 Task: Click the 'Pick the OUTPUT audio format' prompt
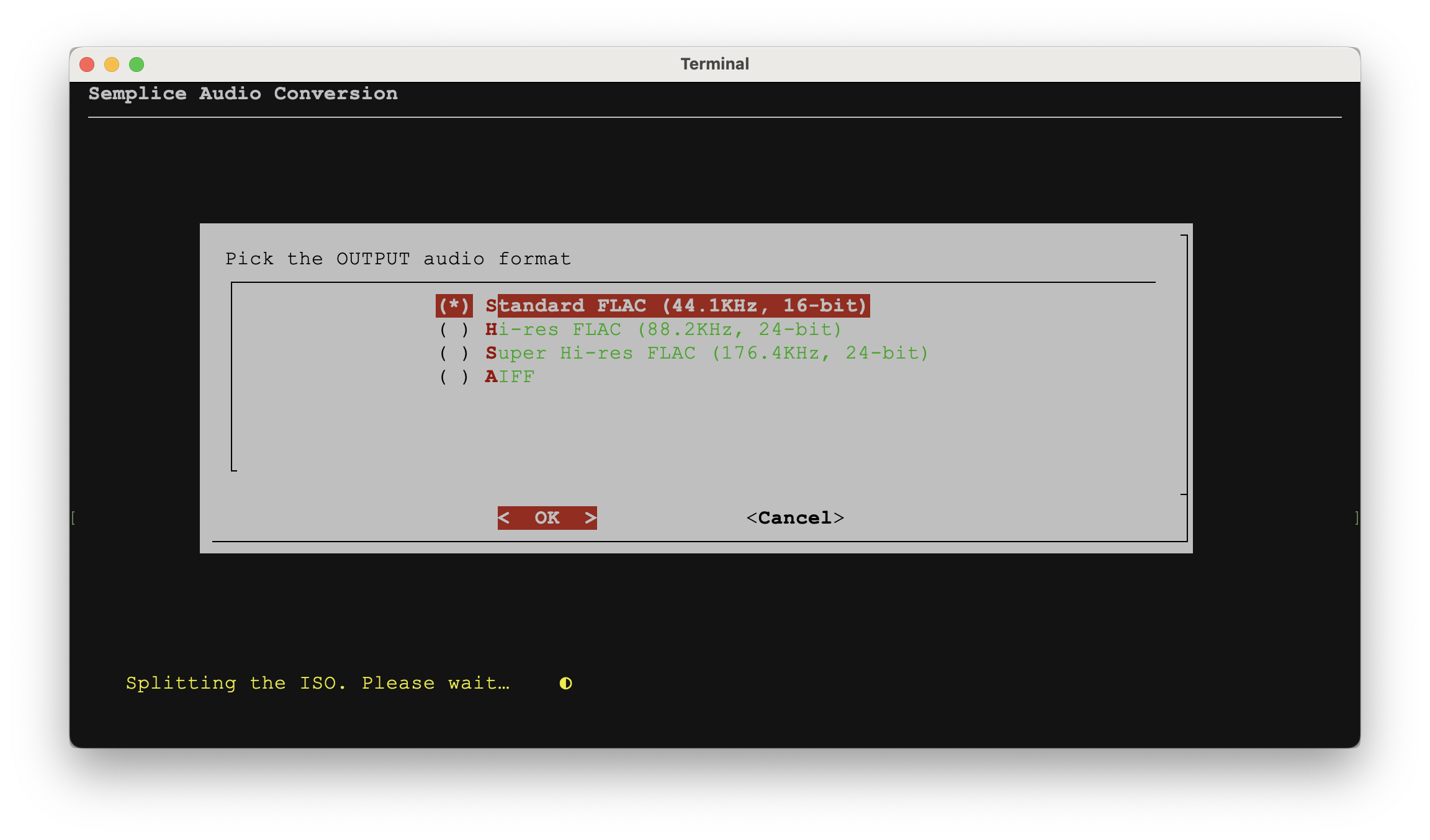tap(398, 259)
